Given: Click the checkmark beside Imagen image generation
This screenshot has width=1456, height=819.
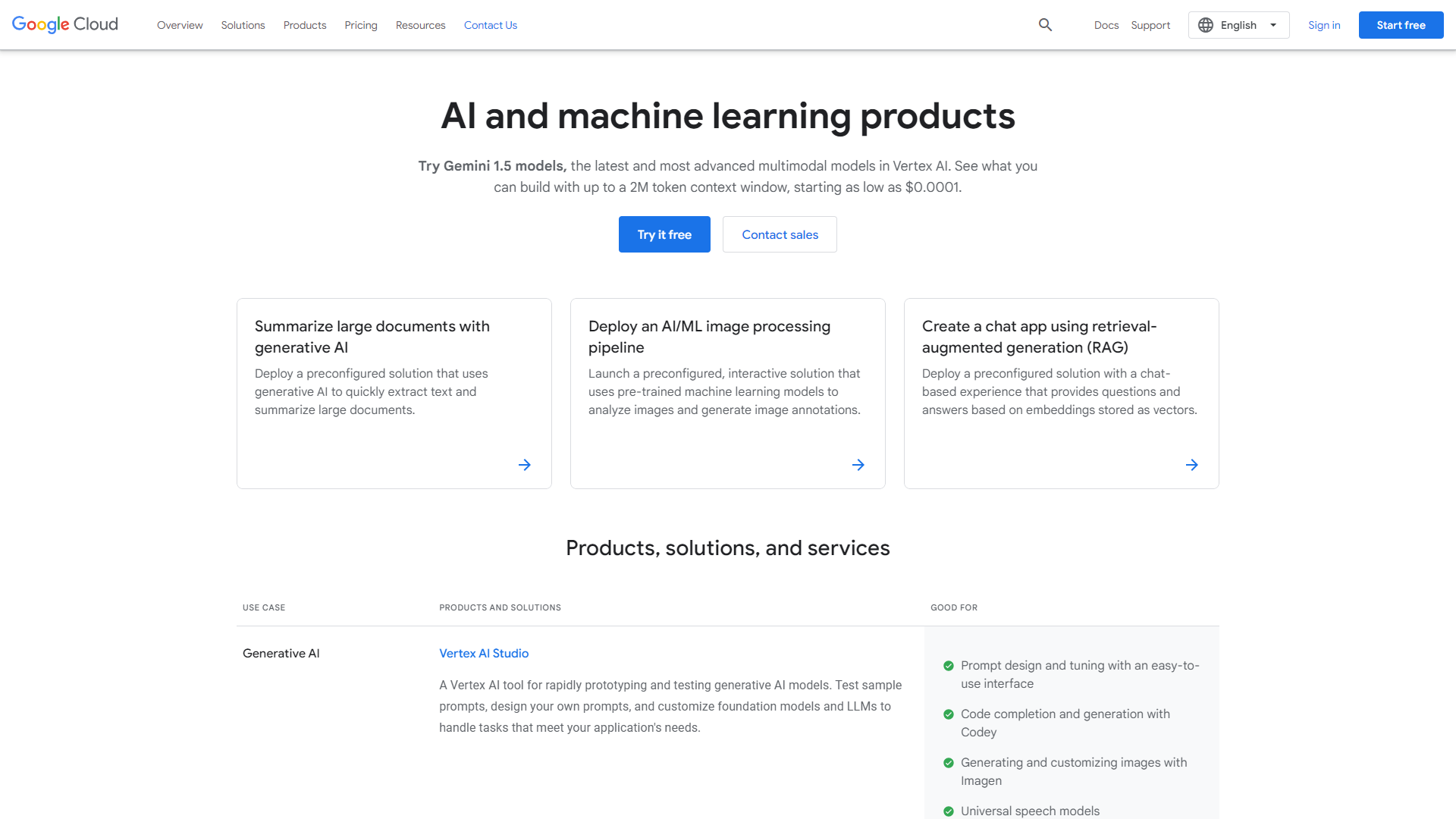Looking at the screenshot, I should pyautogui.click(x=949, y=762).
